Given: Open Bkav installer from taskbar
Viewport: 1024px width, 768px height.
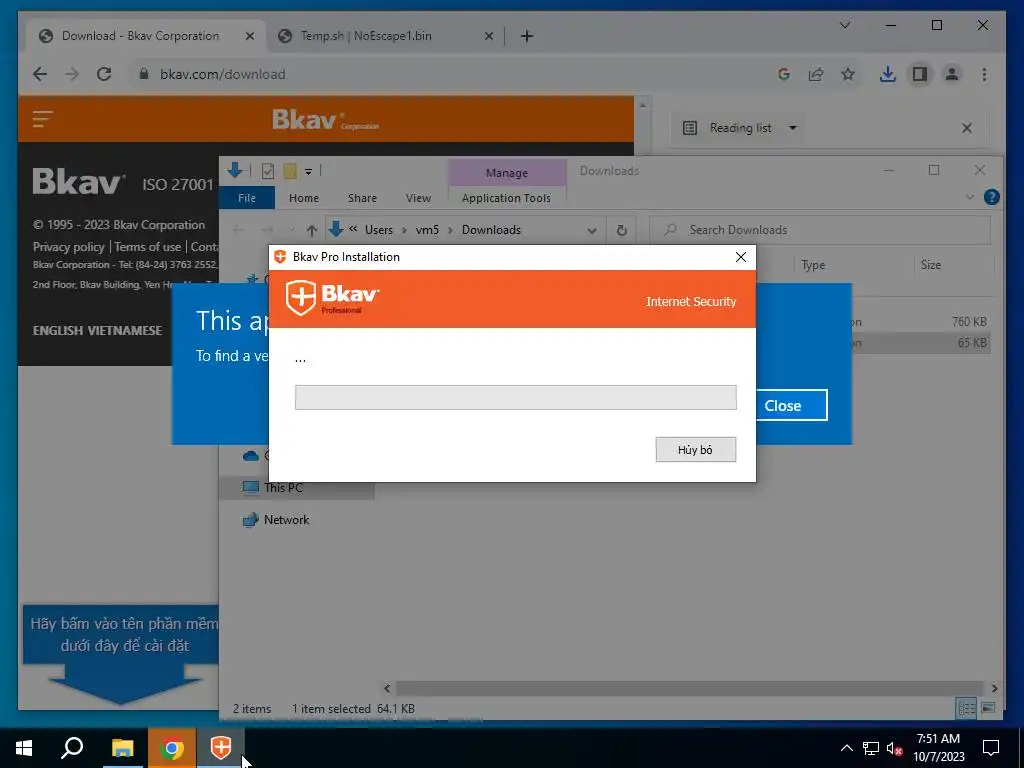Looking at the screenshot, I should (x=221, y=748).
